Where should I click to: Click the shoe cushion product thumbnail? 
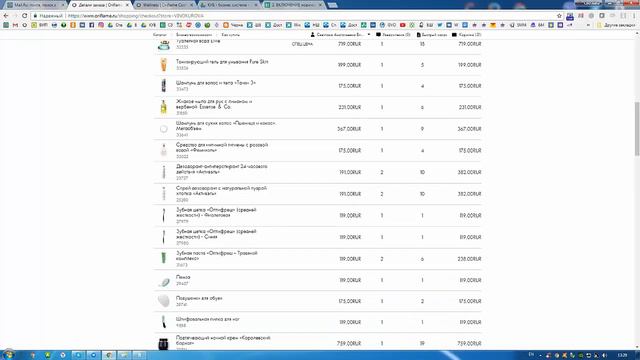pyautogui.click(x=164, y=301)
